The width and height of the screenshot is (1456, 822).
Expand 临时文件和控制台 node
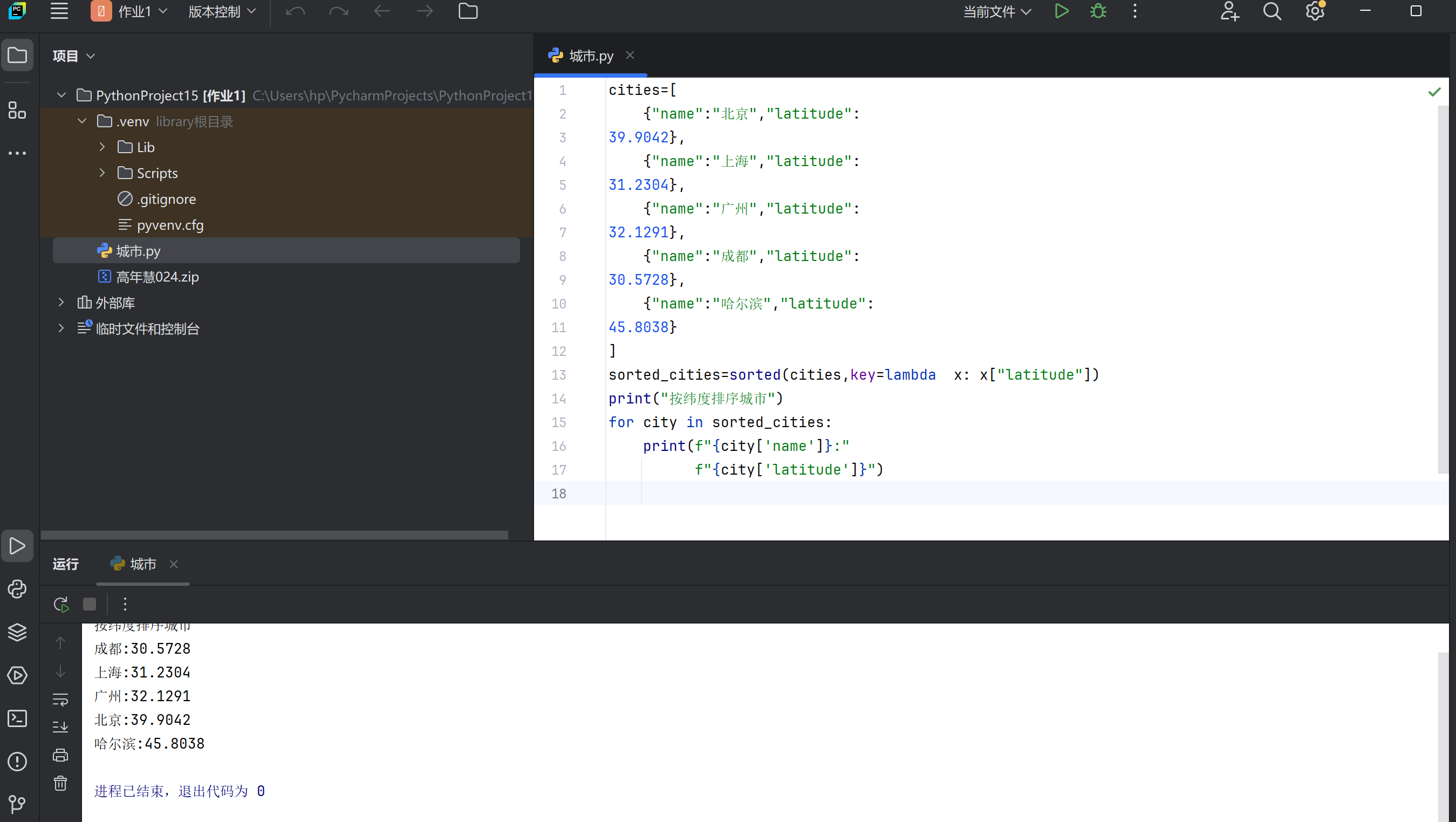tap(61, 328)
